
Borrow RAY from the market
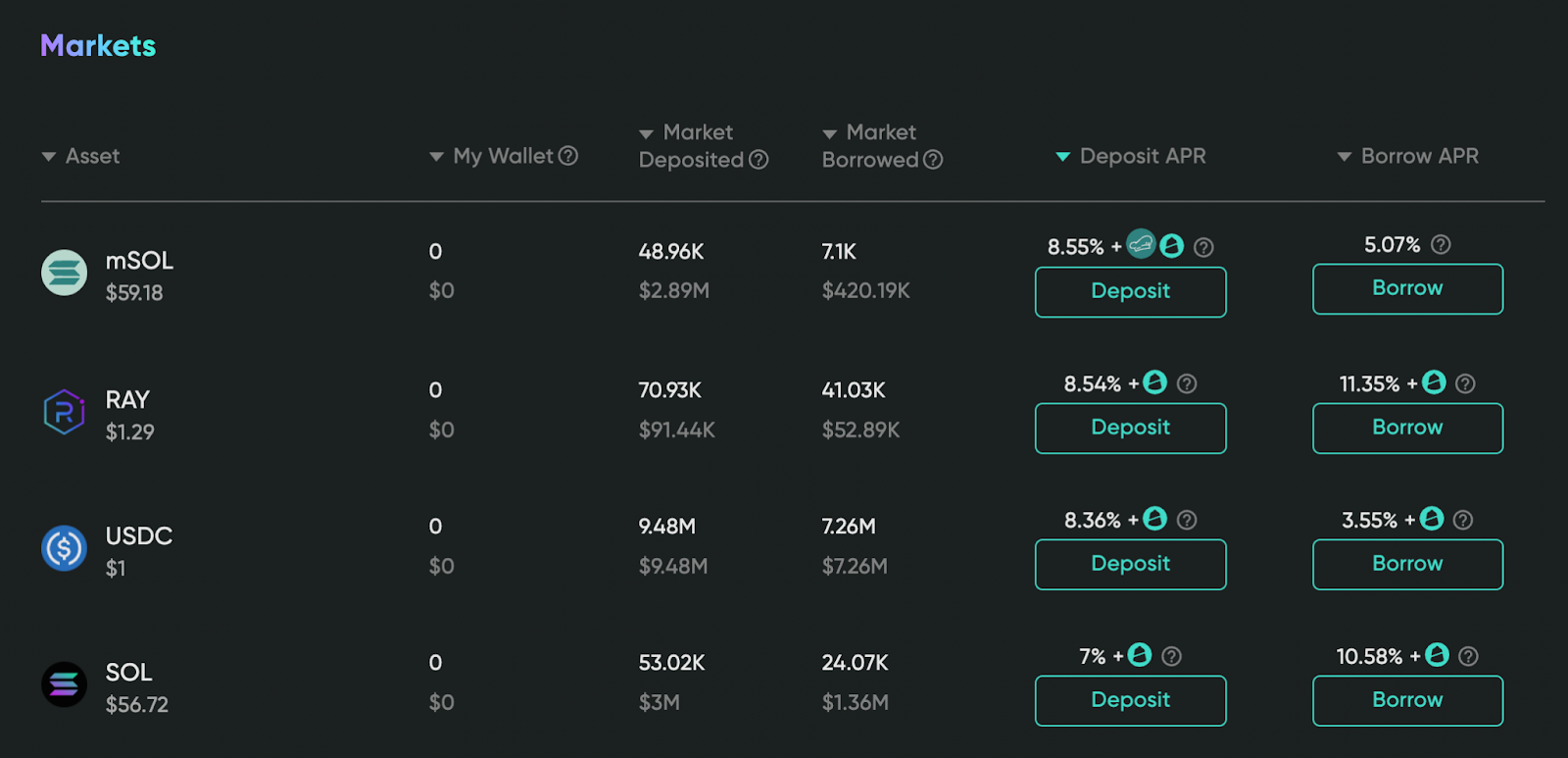(1407, 428)
